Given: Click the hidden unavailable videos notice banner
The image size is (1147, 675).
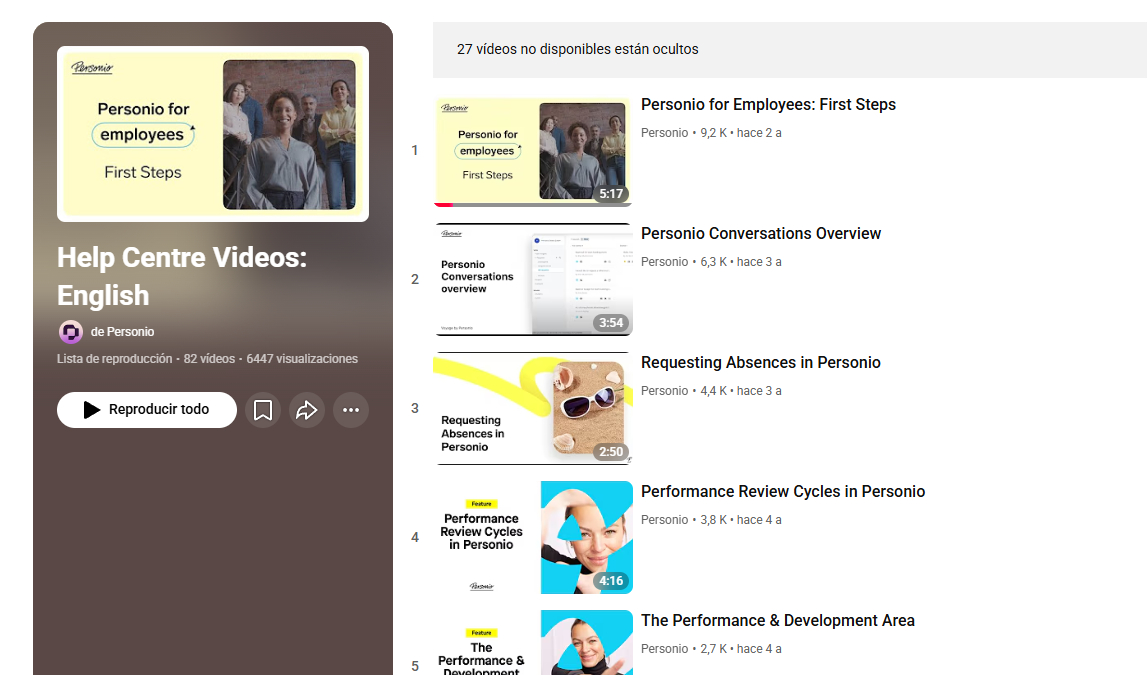Looking at the screenshot, I should click(x=789, y=49).
